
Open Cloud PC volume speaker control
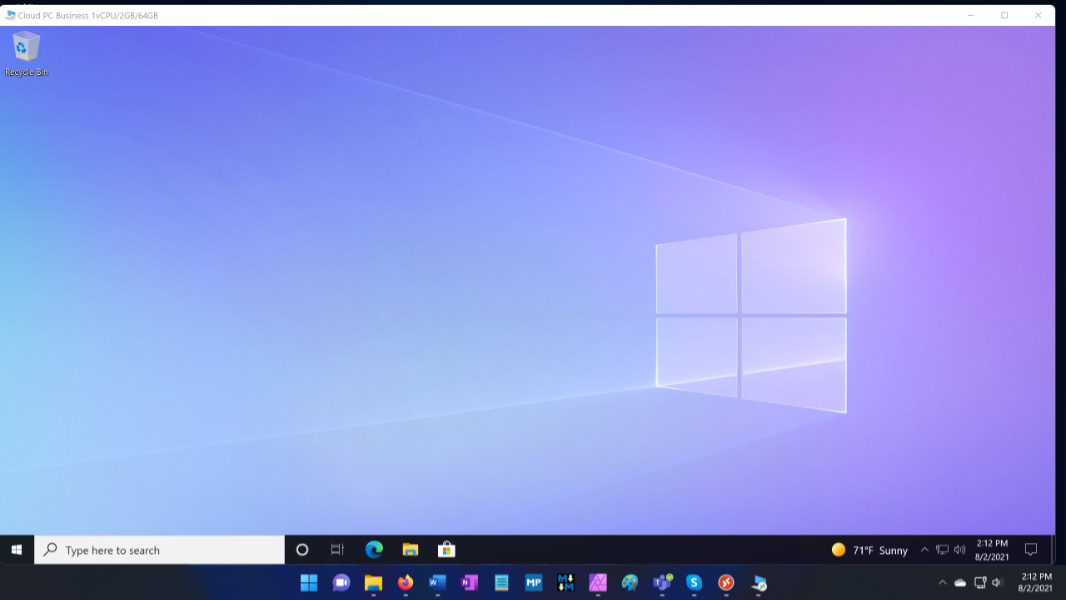959,550
